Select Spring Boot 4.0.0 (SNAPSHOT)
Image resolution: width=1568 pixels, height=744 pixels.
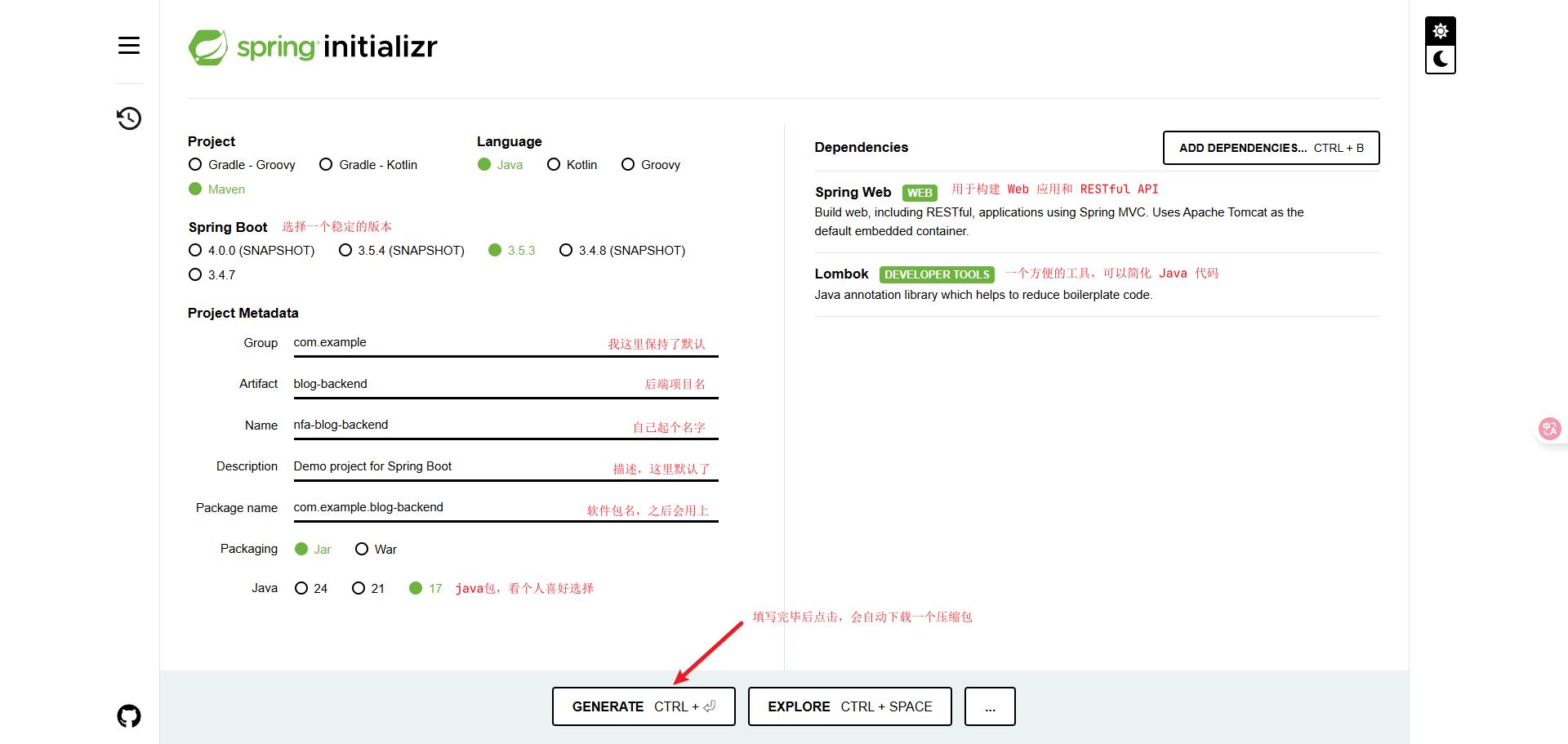coord(252,251)
